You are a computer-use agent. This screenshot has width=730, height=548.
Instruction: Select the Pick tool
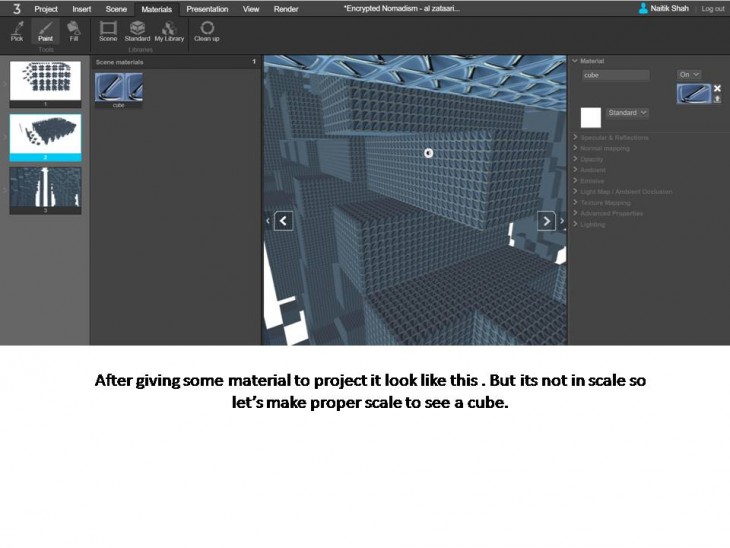pyautogui.click(x=17, y=30)
